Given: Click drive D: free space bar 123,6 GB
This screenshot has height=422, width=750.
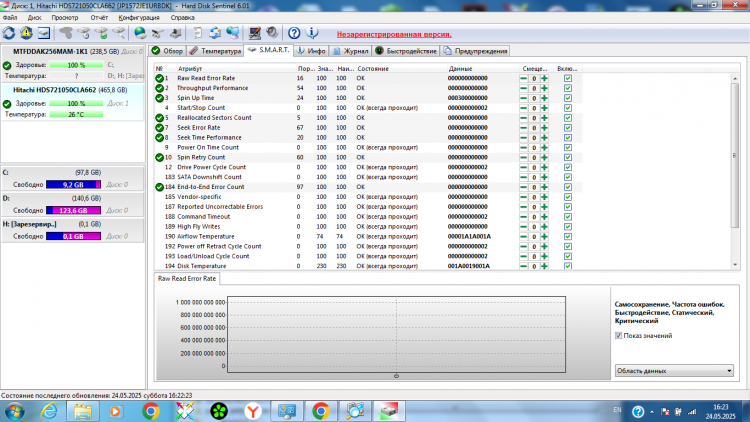Looking at the screenshot, I should tap(73, 211).
